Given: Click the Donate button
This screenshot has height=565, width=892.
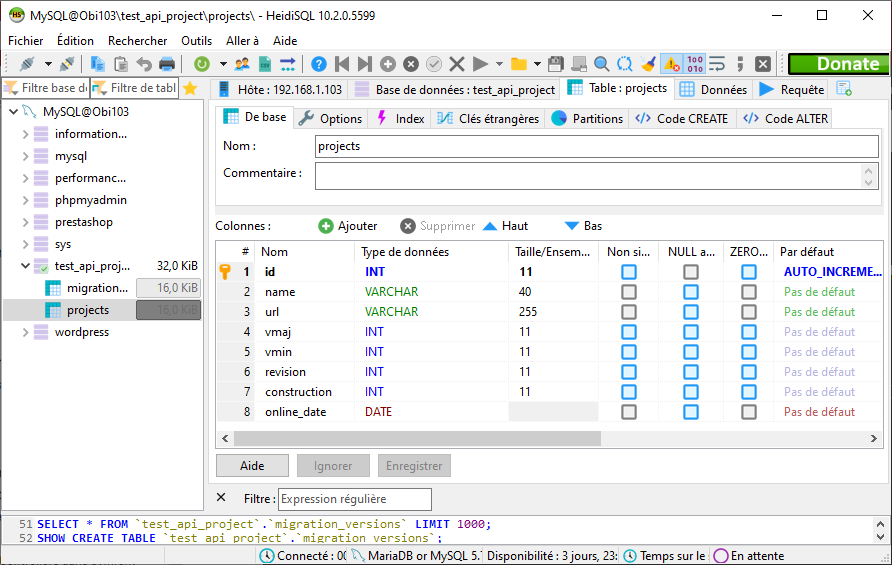Looking at the screenshot, I should point(838,64).
